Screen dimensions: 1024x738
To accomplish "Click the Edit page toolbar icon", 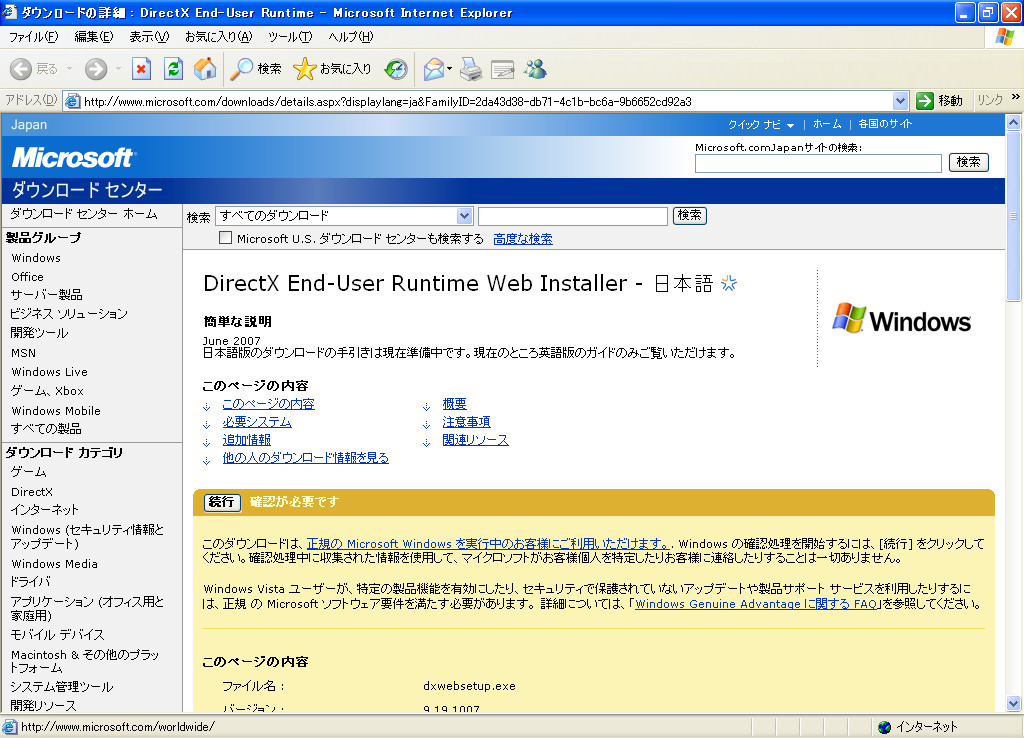I will coord(502,69).
